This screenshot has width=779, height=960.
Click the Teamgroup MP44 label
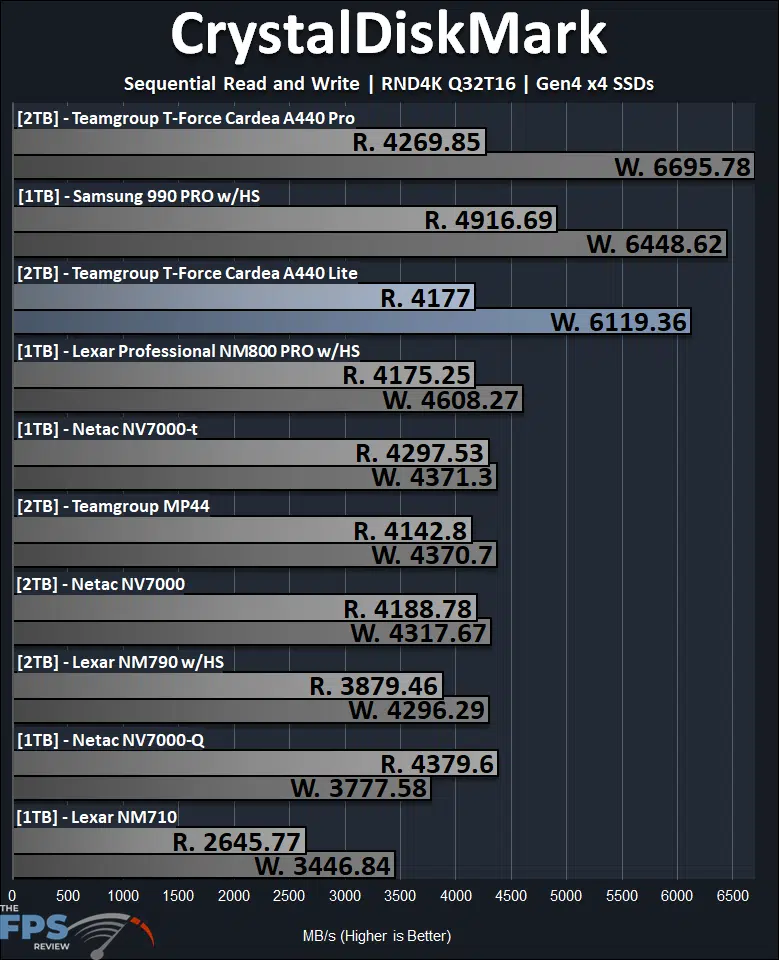click(x=113, y=506)
